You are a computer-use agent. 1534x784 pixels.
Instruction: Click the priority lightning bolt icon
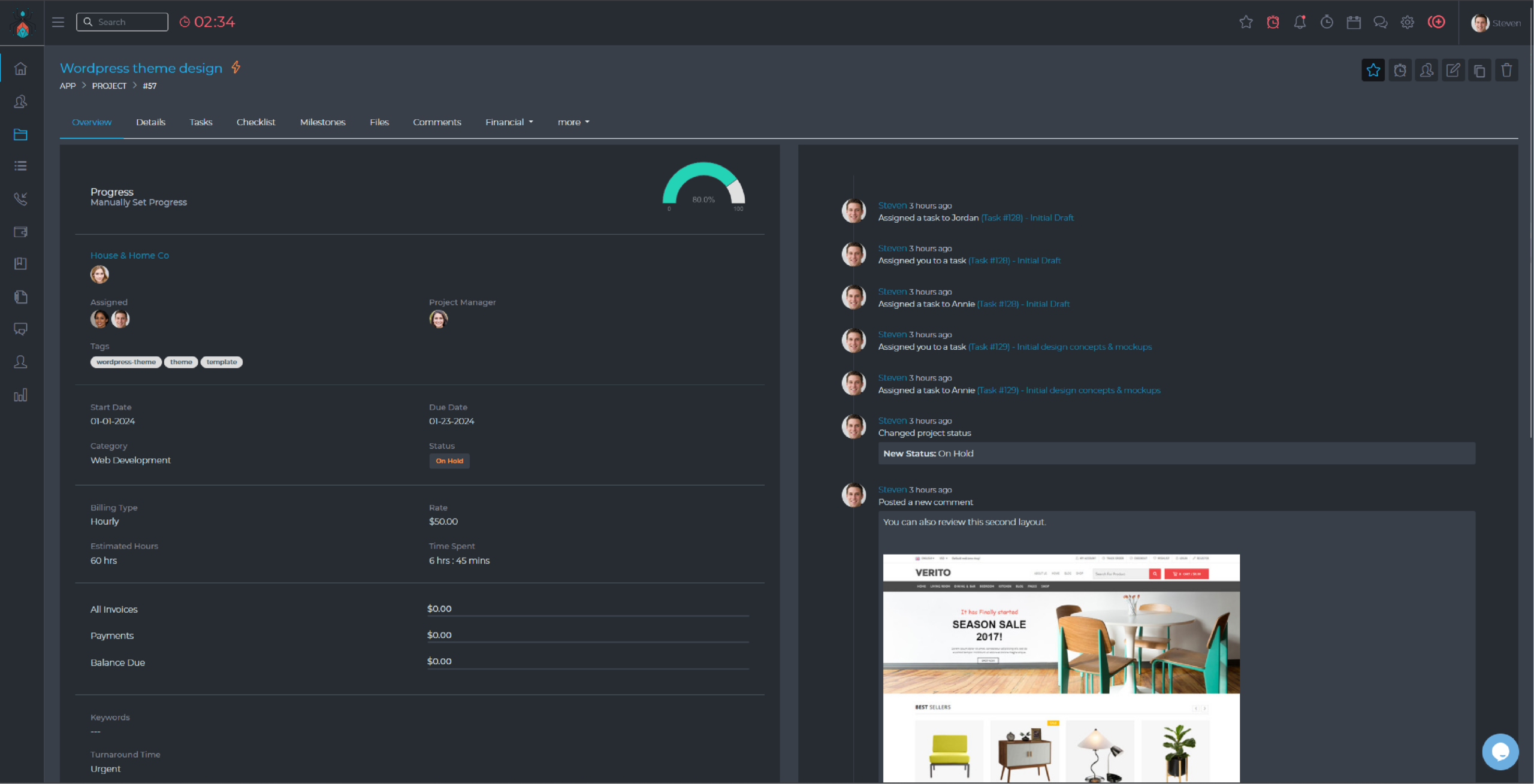[x=236, y=67]
